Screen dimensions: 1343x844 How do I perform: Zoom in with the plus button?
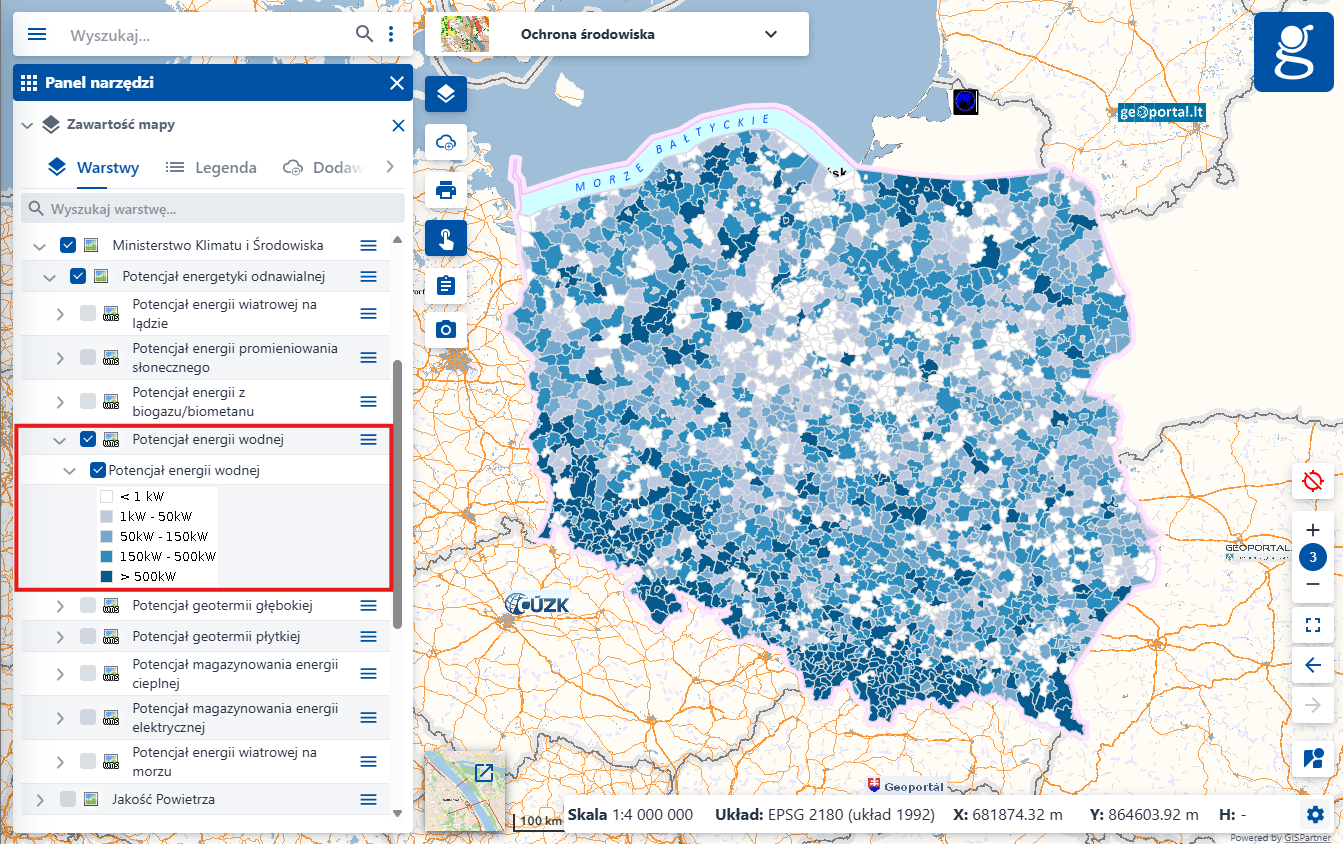click(1312, 529)
